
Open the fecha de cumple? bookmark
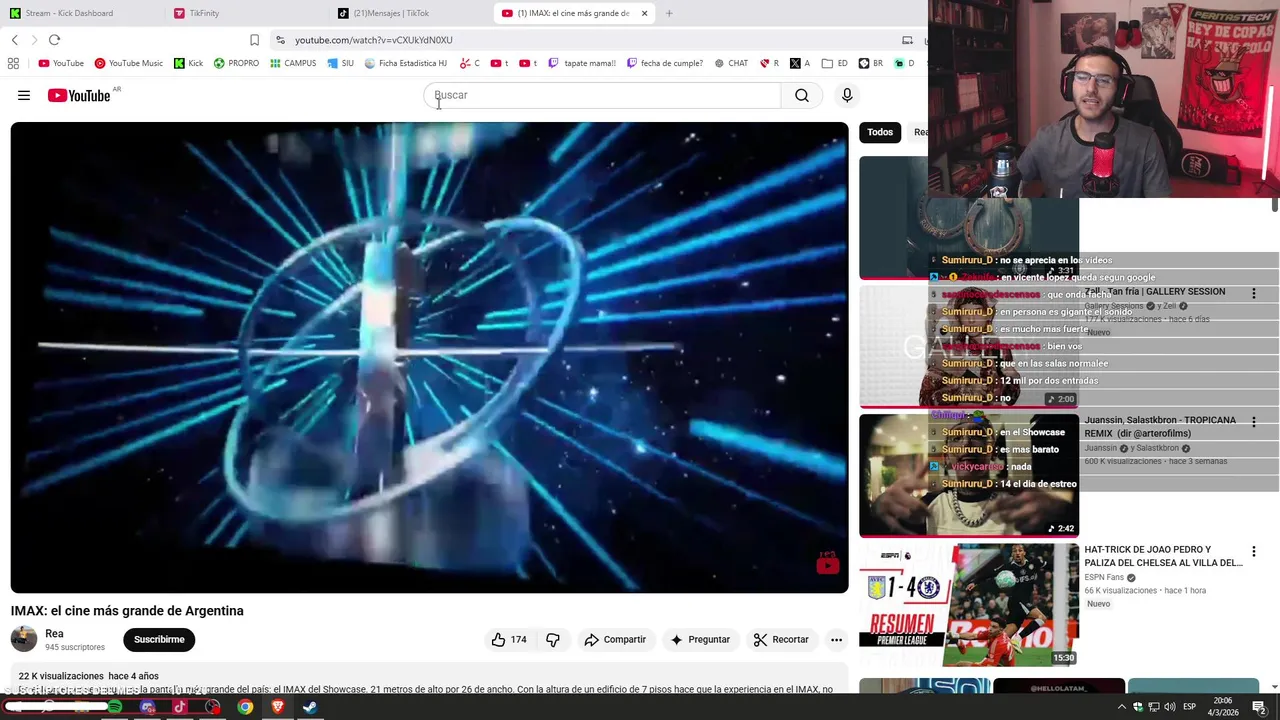[665, 63]
